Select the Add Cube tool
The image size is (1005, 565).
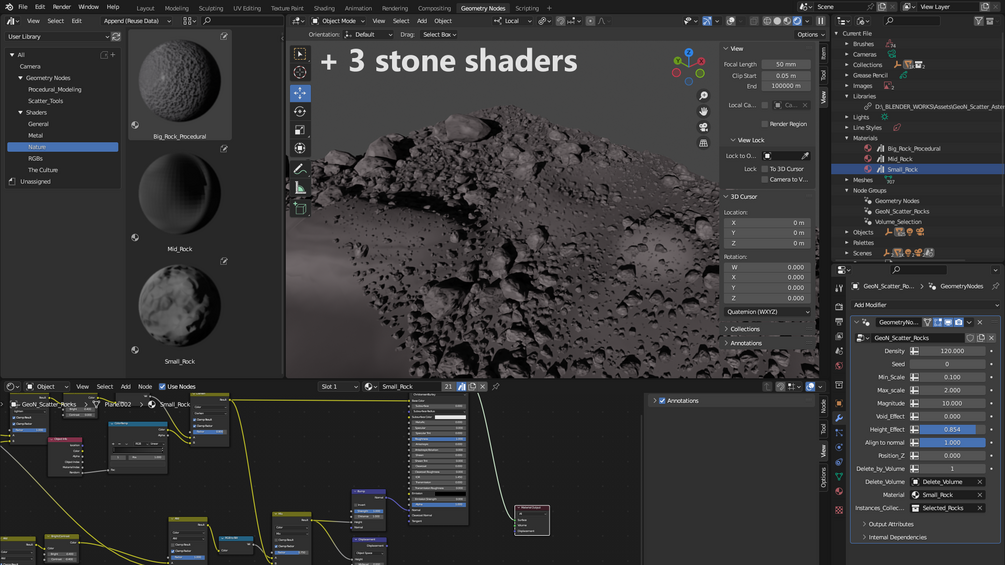(x=299, y=208)
